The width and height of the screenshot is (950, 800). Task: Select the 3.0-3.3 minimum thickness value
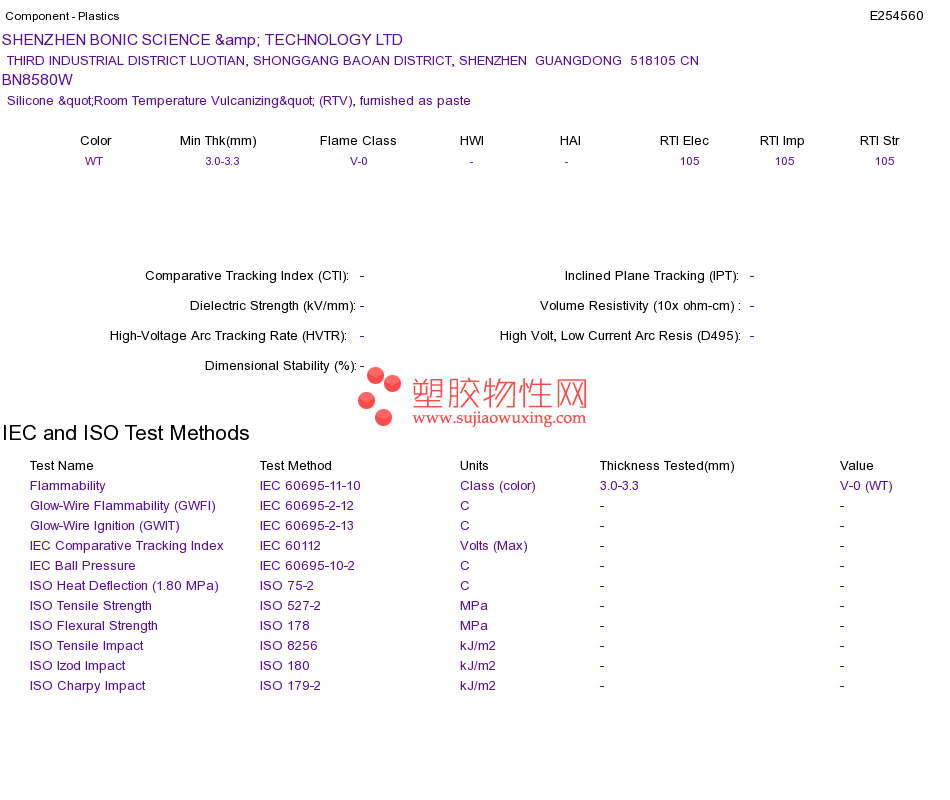point(222,161)
